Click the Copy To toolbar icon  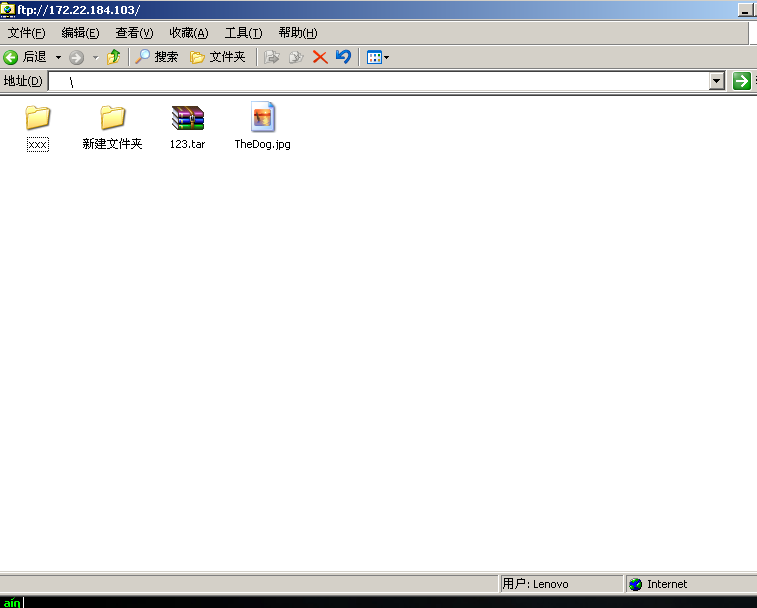(x=295, y=57)
